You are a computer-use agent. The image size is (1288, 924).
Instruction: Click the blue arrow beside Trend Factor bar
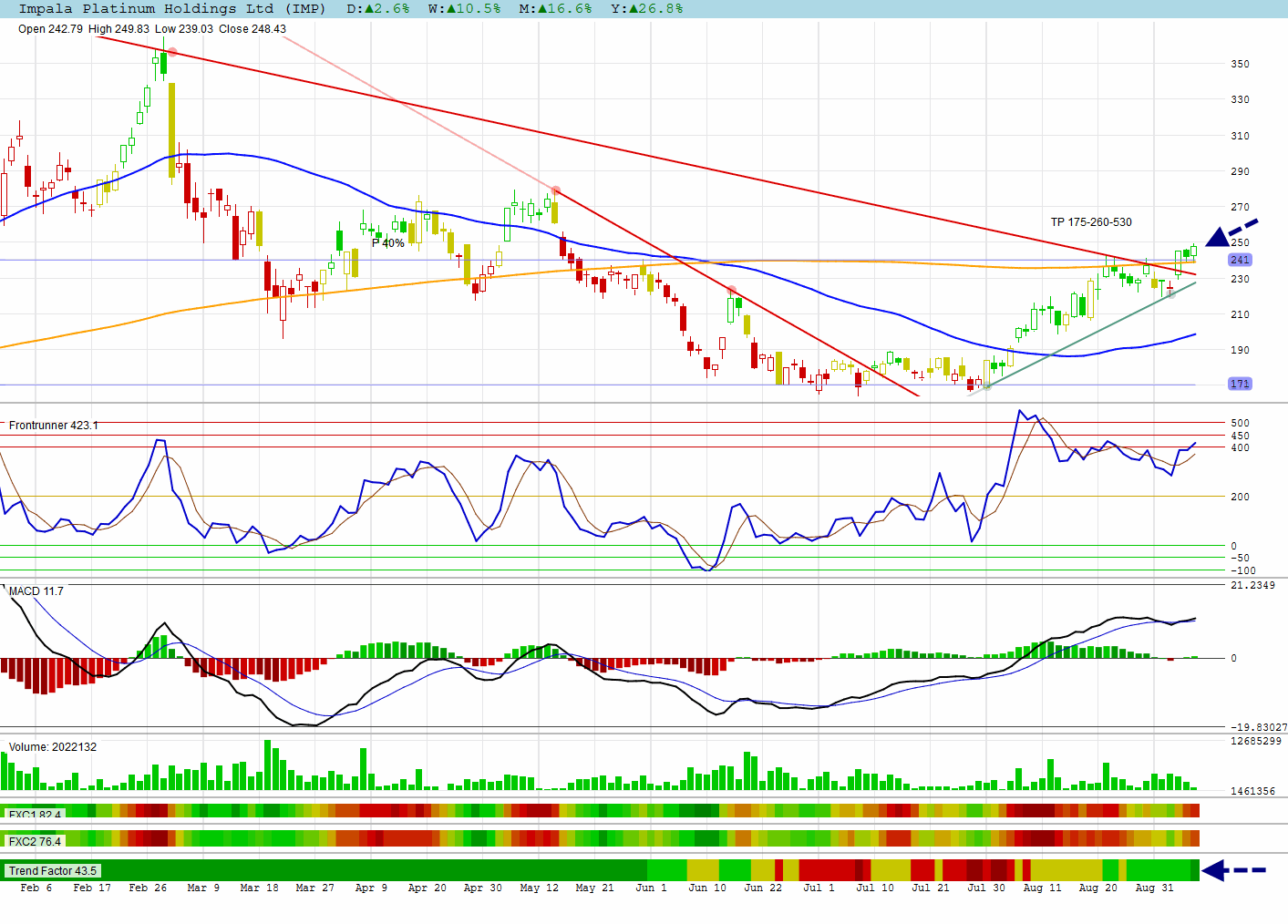(1234, 870)
